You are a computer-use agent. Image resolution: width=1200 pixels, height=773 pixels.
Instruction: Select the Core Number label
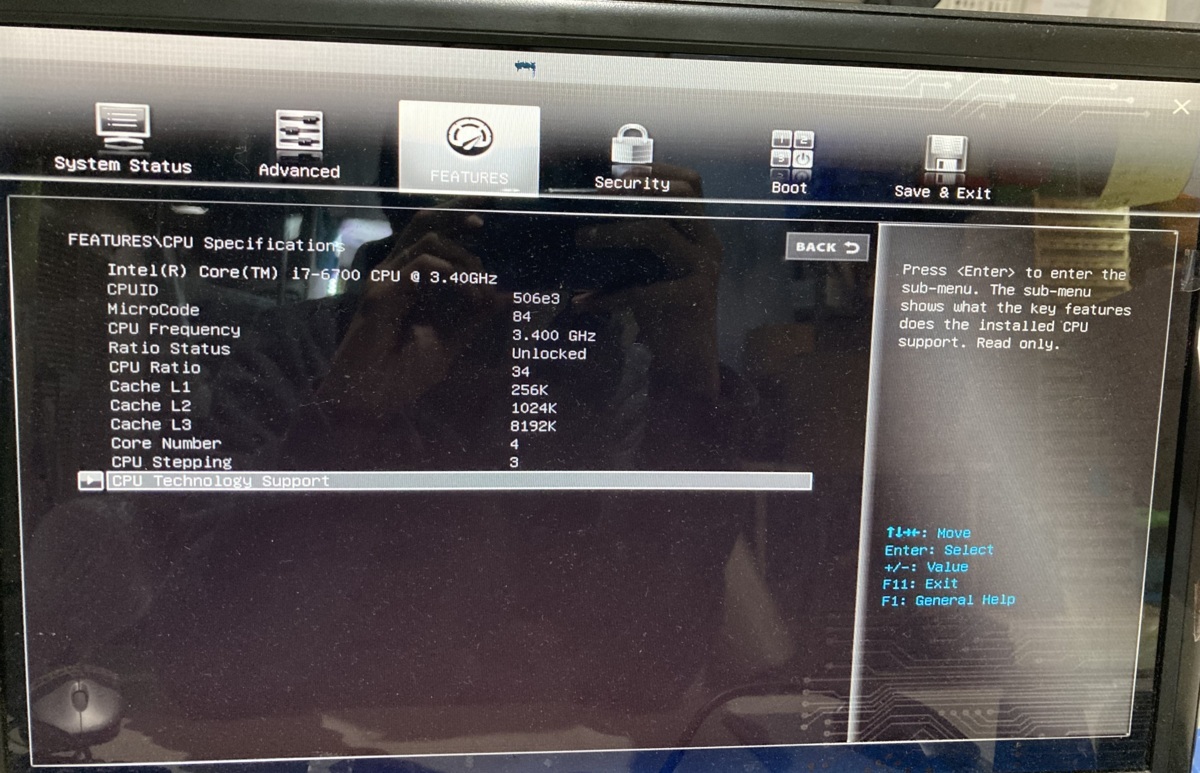tap(166, 443)
